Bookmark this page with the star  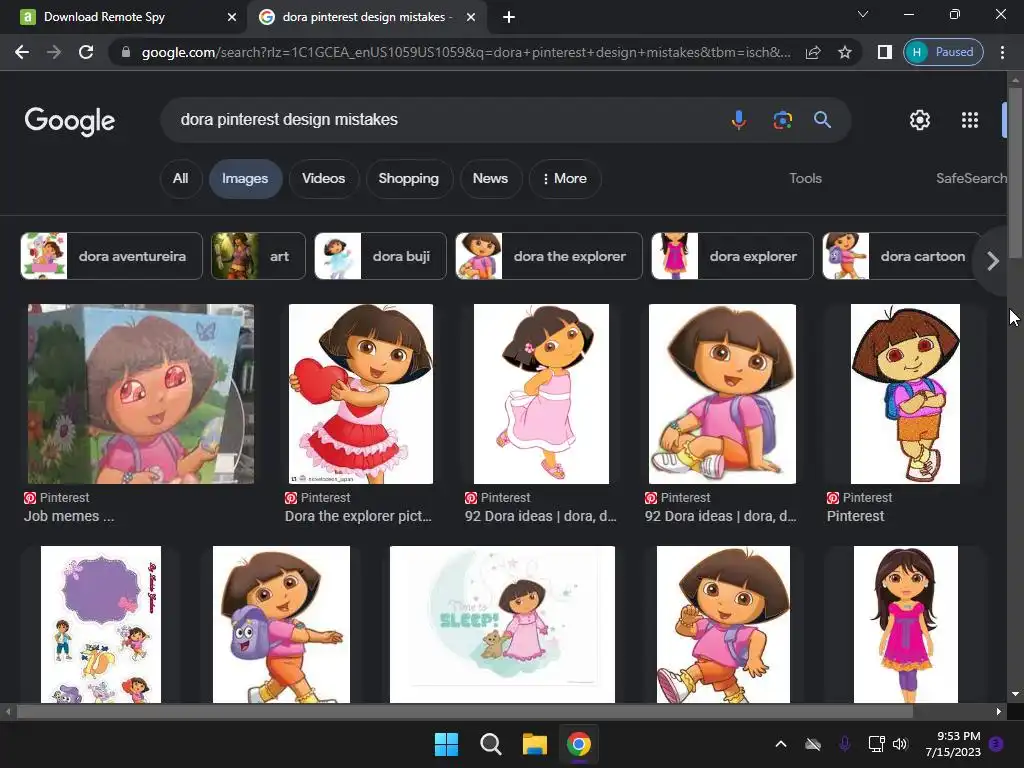click(x=845, y=52)
